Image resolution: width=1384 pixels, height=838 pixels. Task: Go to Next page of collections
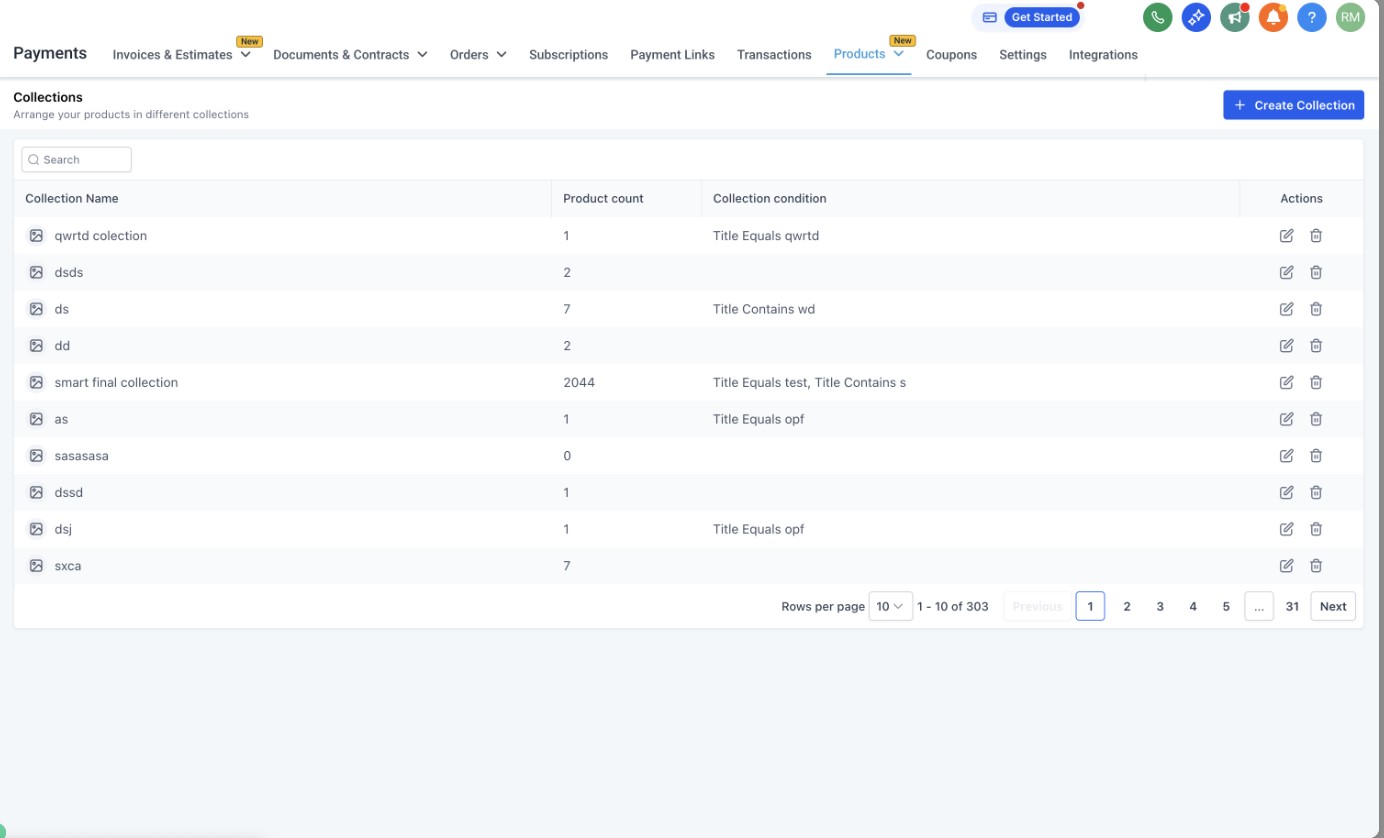(1333, 606)
